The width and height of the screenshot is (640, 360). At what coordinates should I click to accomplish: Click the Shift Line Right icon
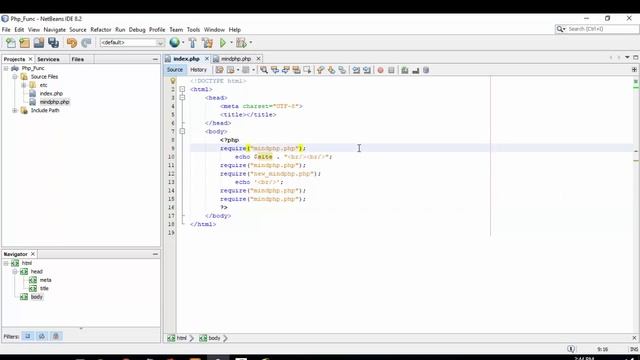tap(367, 70)
